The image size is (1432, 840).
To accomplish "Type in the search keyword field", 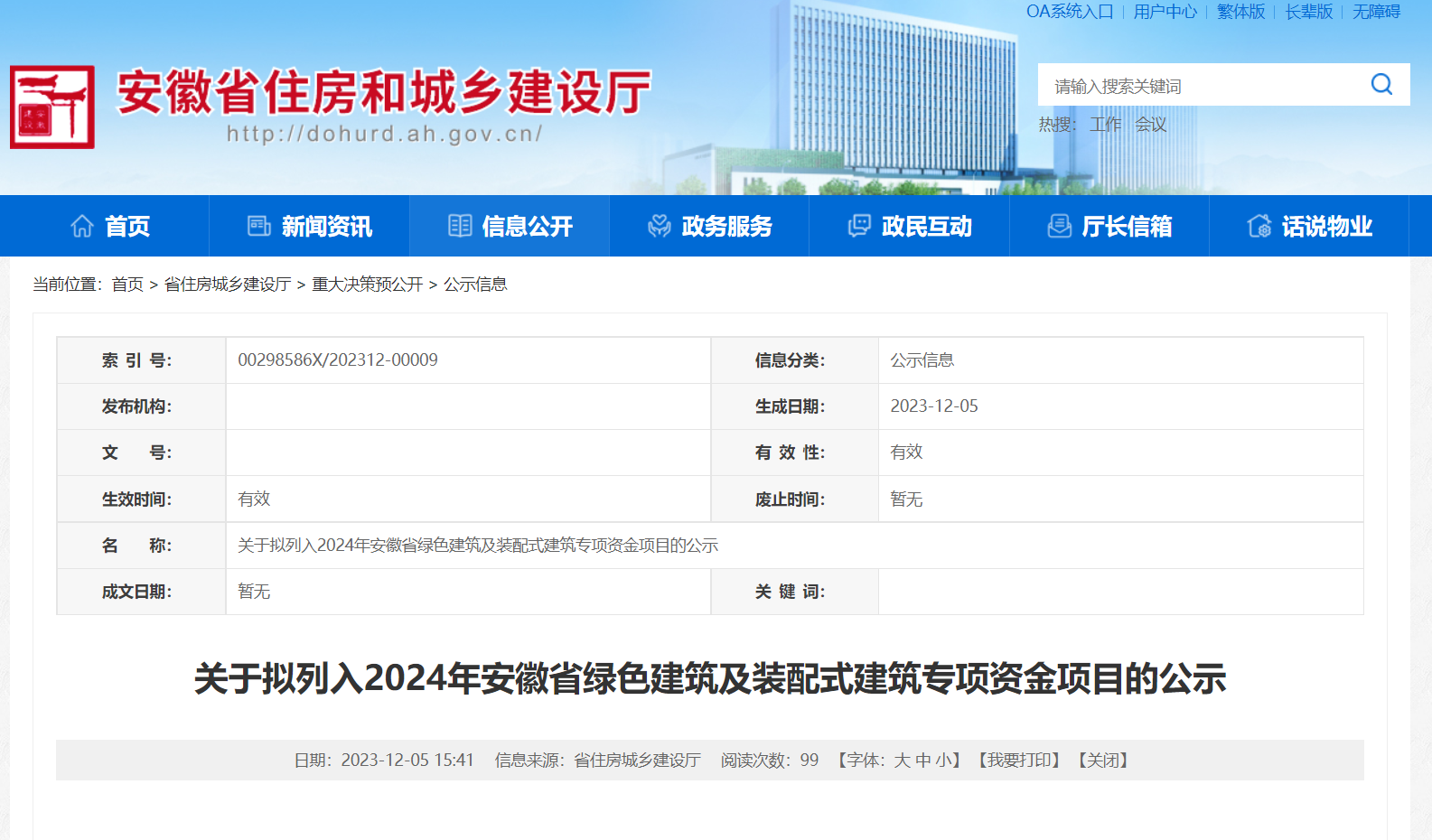I will (x=1202, y=86).
